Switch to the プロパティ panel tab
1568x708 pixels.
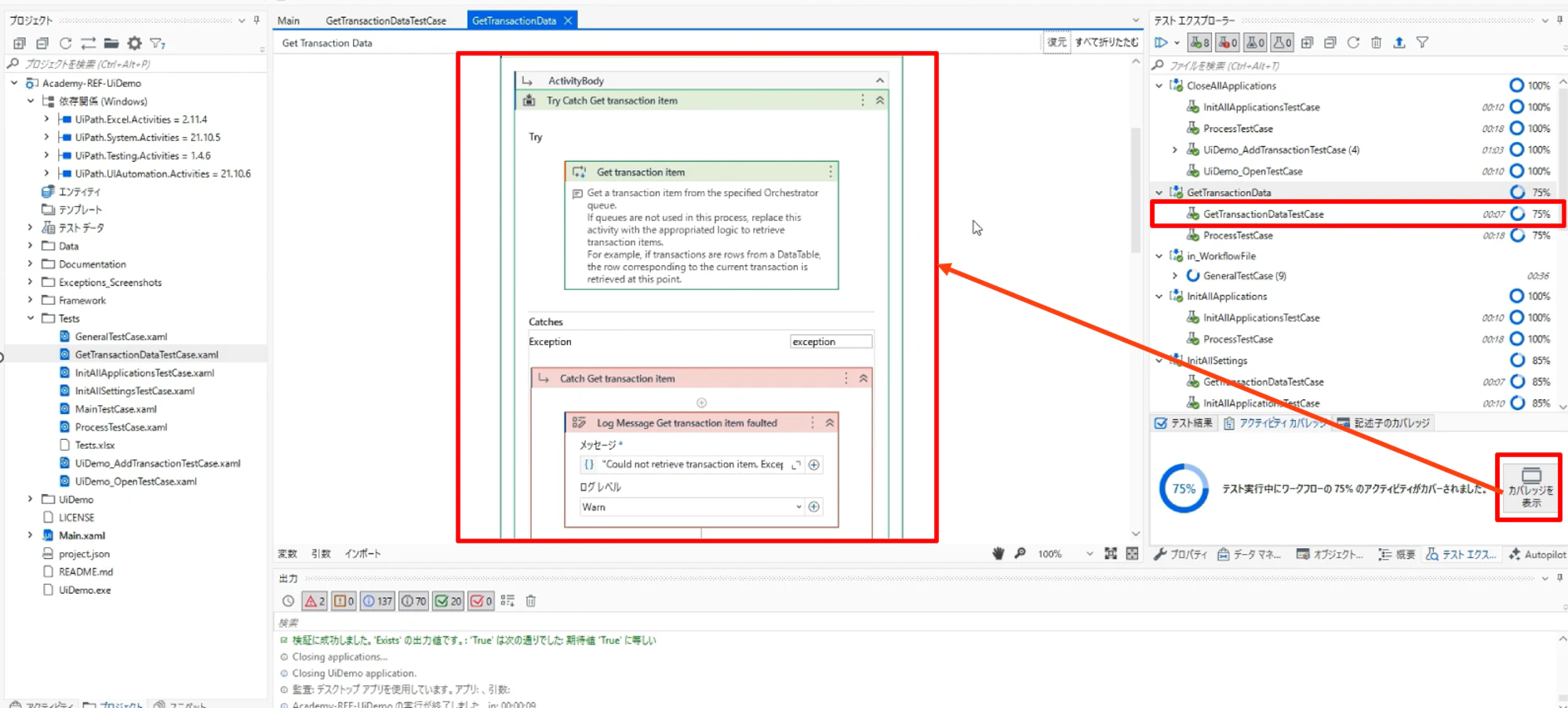click(1181, 554)
